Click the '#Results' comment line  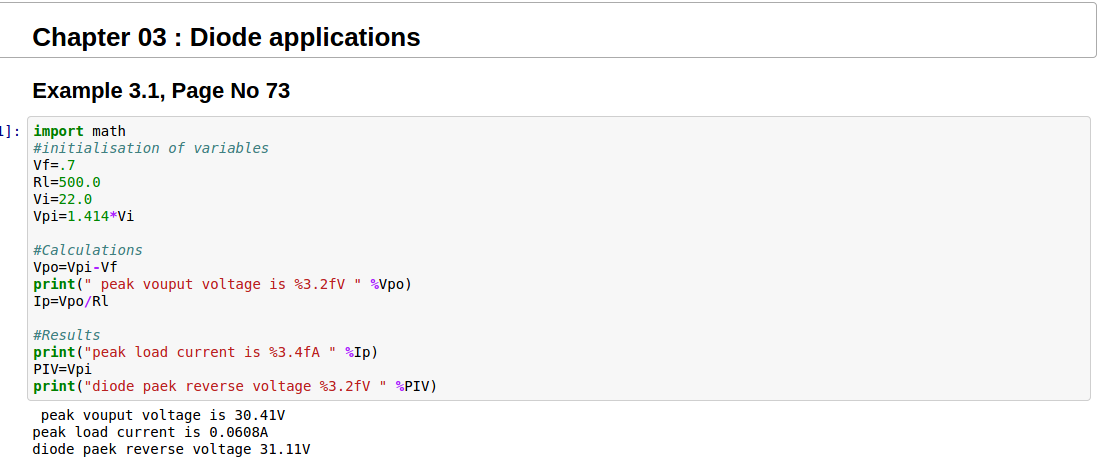[x=66, y=335]
